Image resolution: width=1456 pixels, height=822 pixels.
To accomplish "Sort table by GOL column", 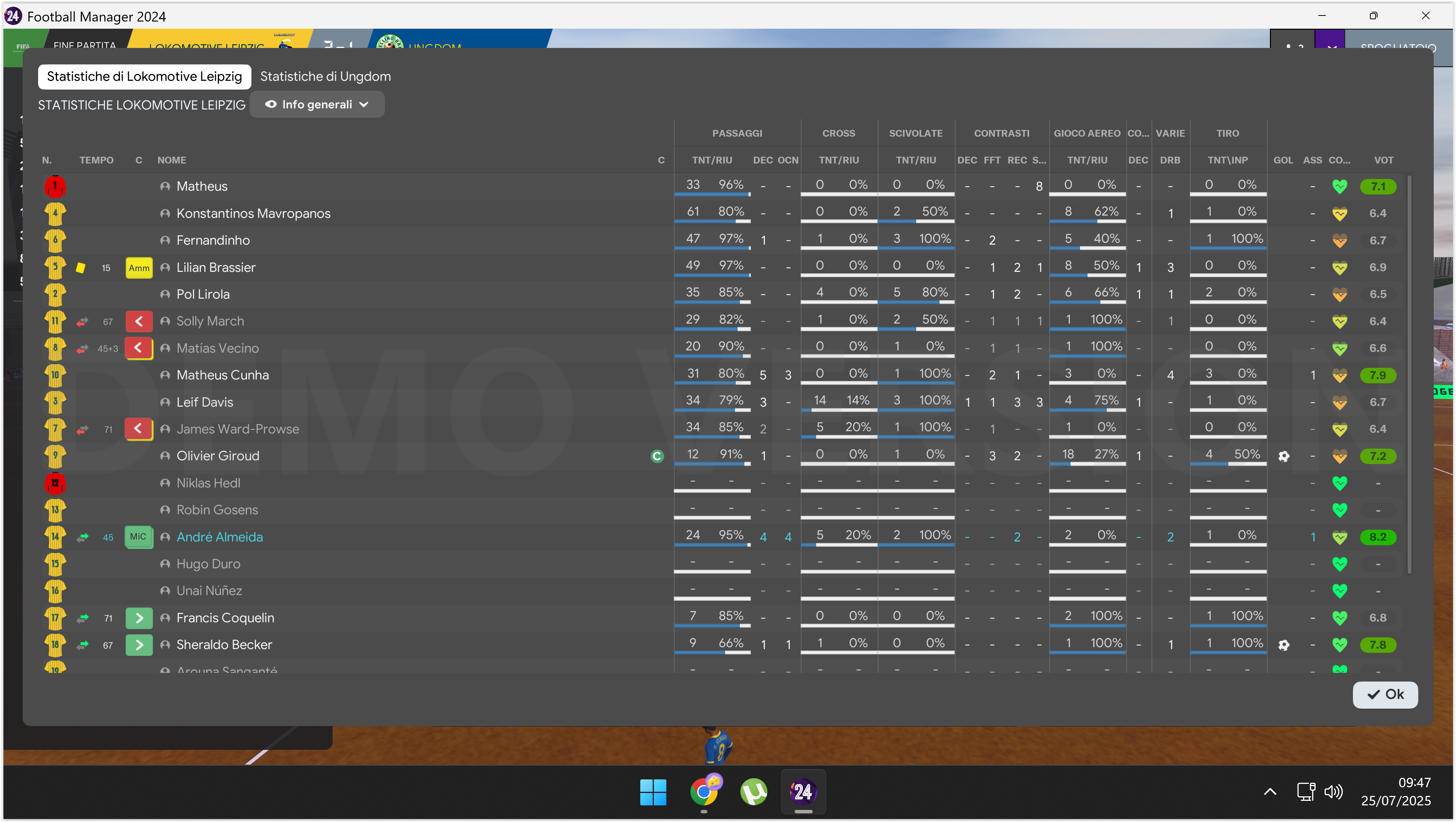I will pyautogui.click(x=1282, y=160).
